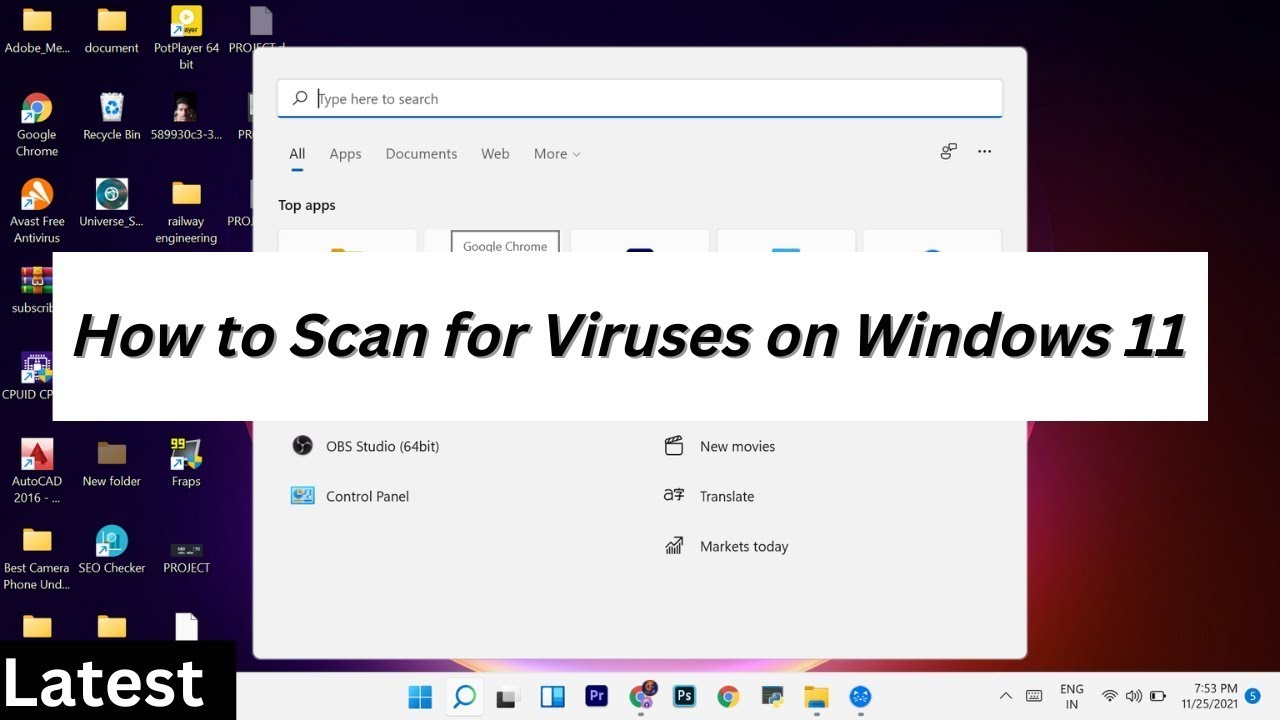The height and width of the screenshot is (720, 1280).
Task: Launch Adobe Photoshop from the taskbar
Action: pos(685,696)
